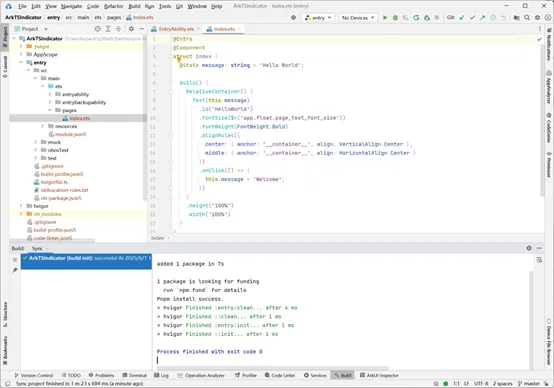
Task: Expand all nodes icon in Project panel
Action: (x=108, y=29)
